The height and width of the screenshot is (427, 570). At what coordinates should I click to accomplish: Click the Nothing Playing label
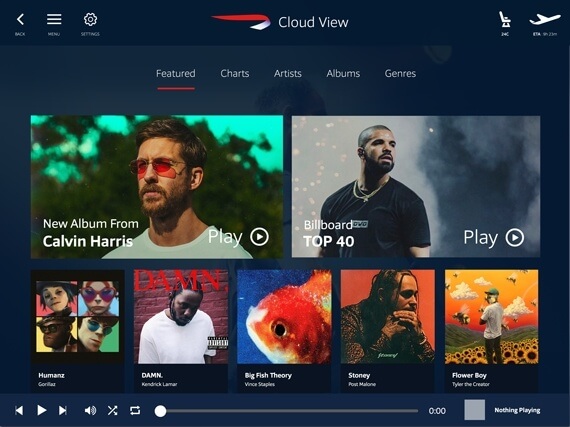tap(517, 410)
